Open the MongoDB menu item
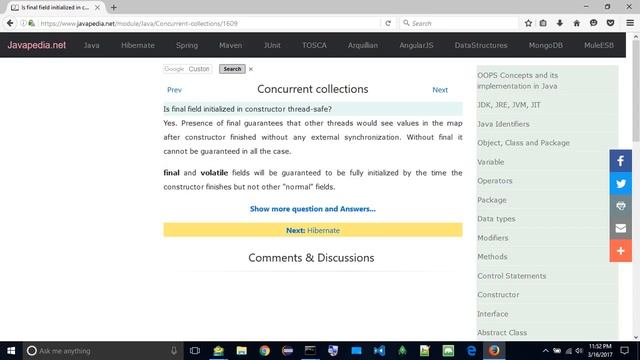 [546, 45]
